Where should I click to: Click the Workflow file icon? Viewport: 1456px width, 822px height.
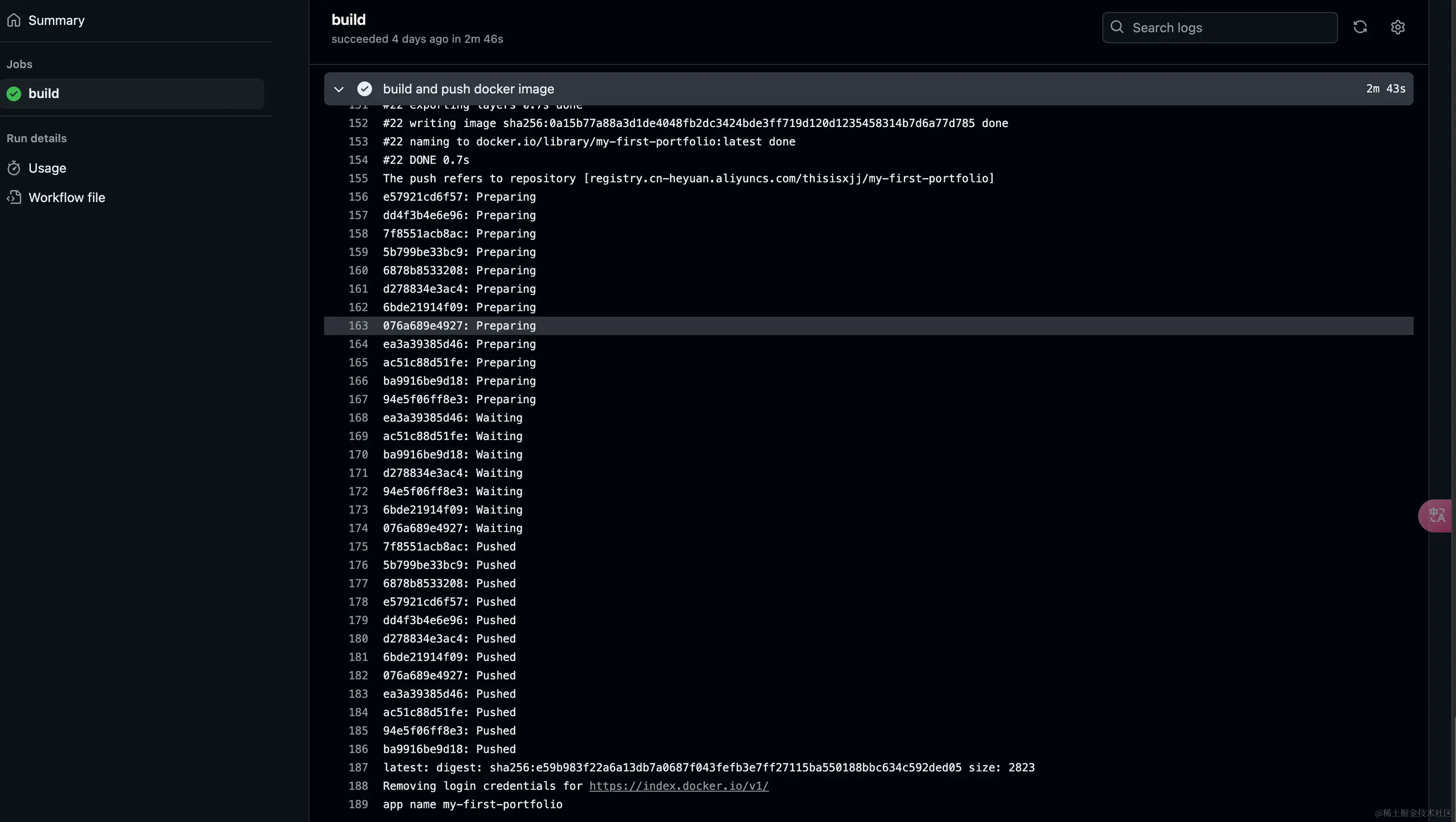[x=14, y=198]
